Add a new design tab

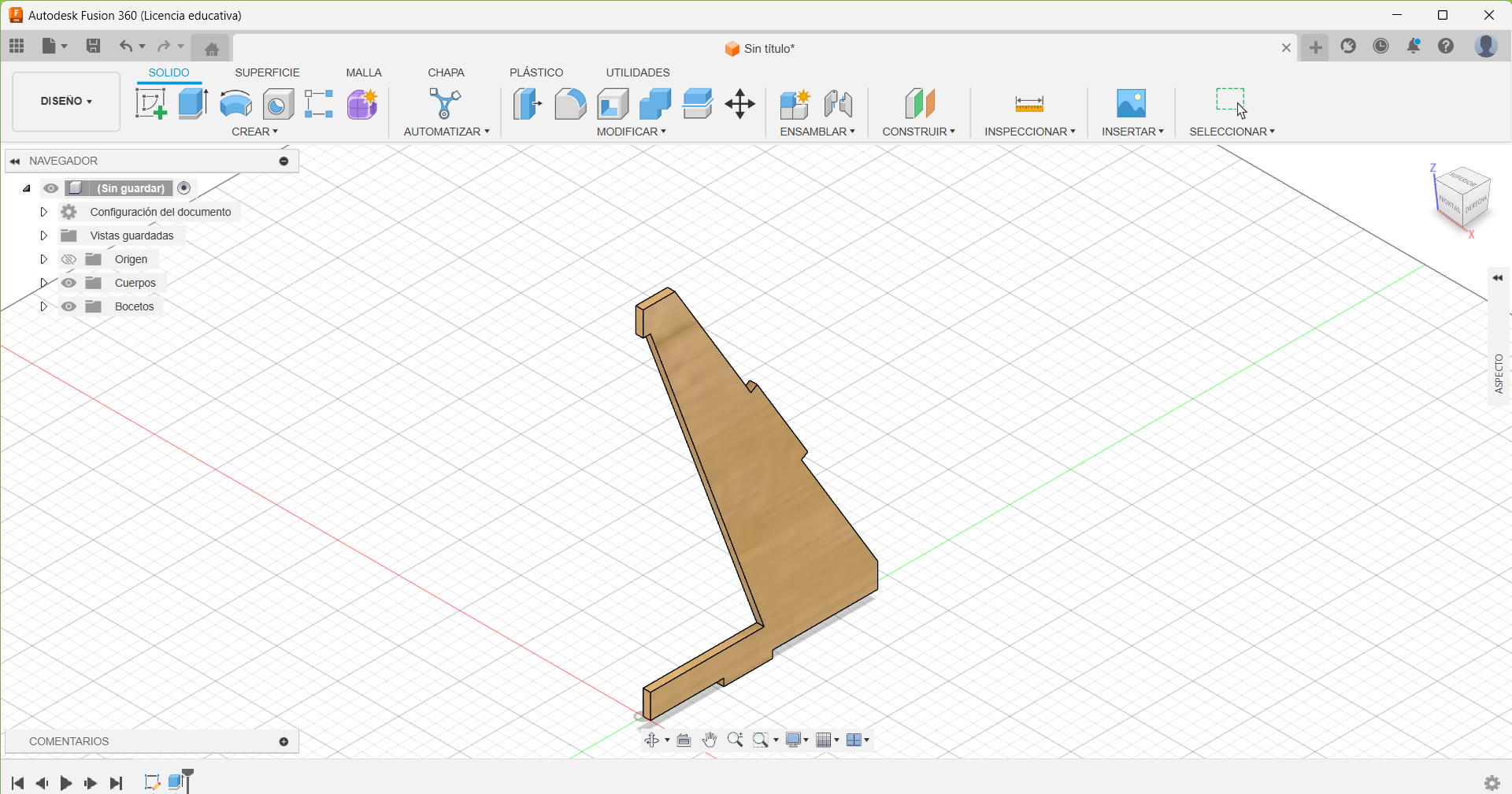[x=1315, y=48]
